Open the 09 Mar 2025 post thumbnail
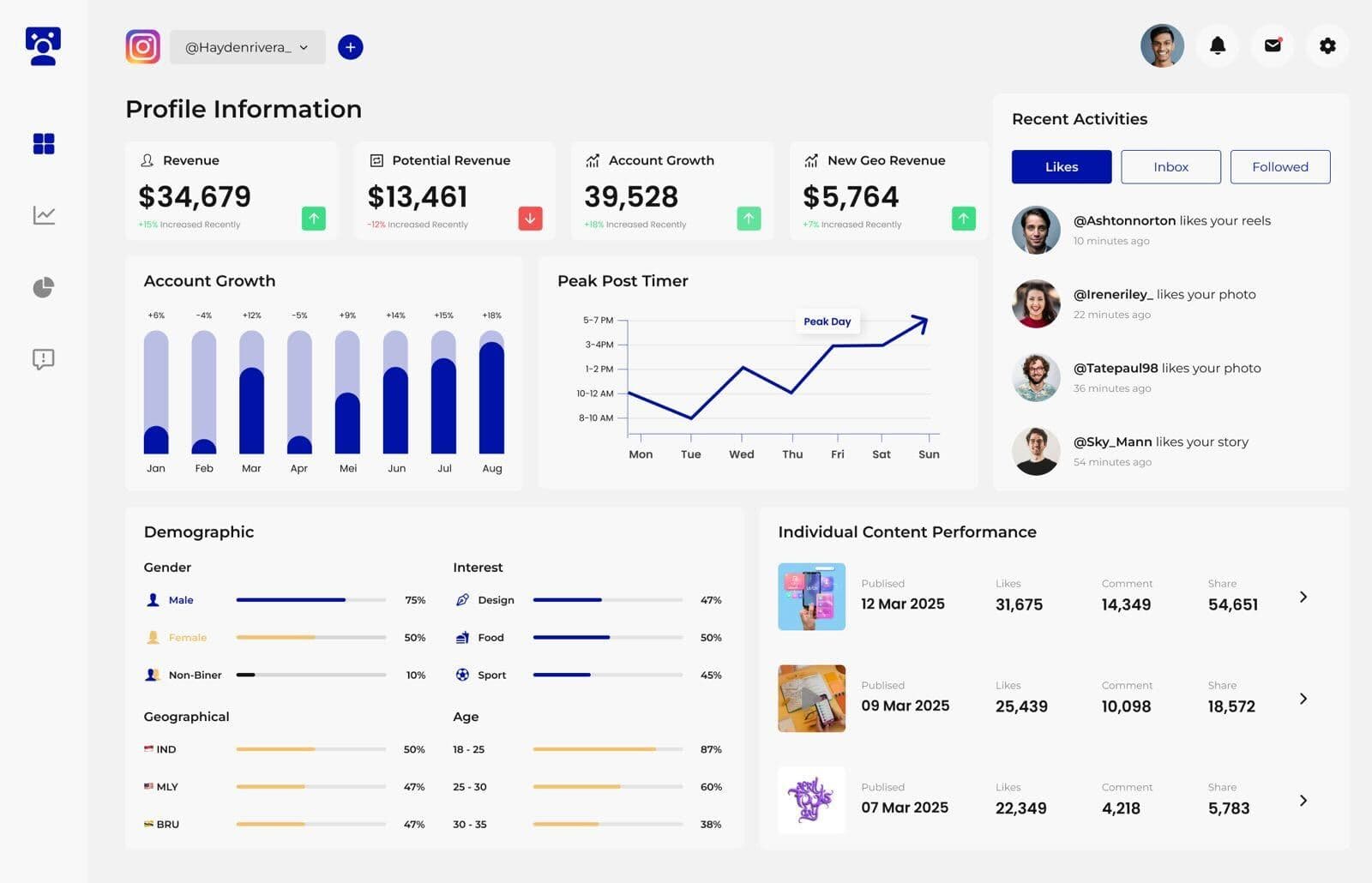1372x883 pixels. click(810, 698)
